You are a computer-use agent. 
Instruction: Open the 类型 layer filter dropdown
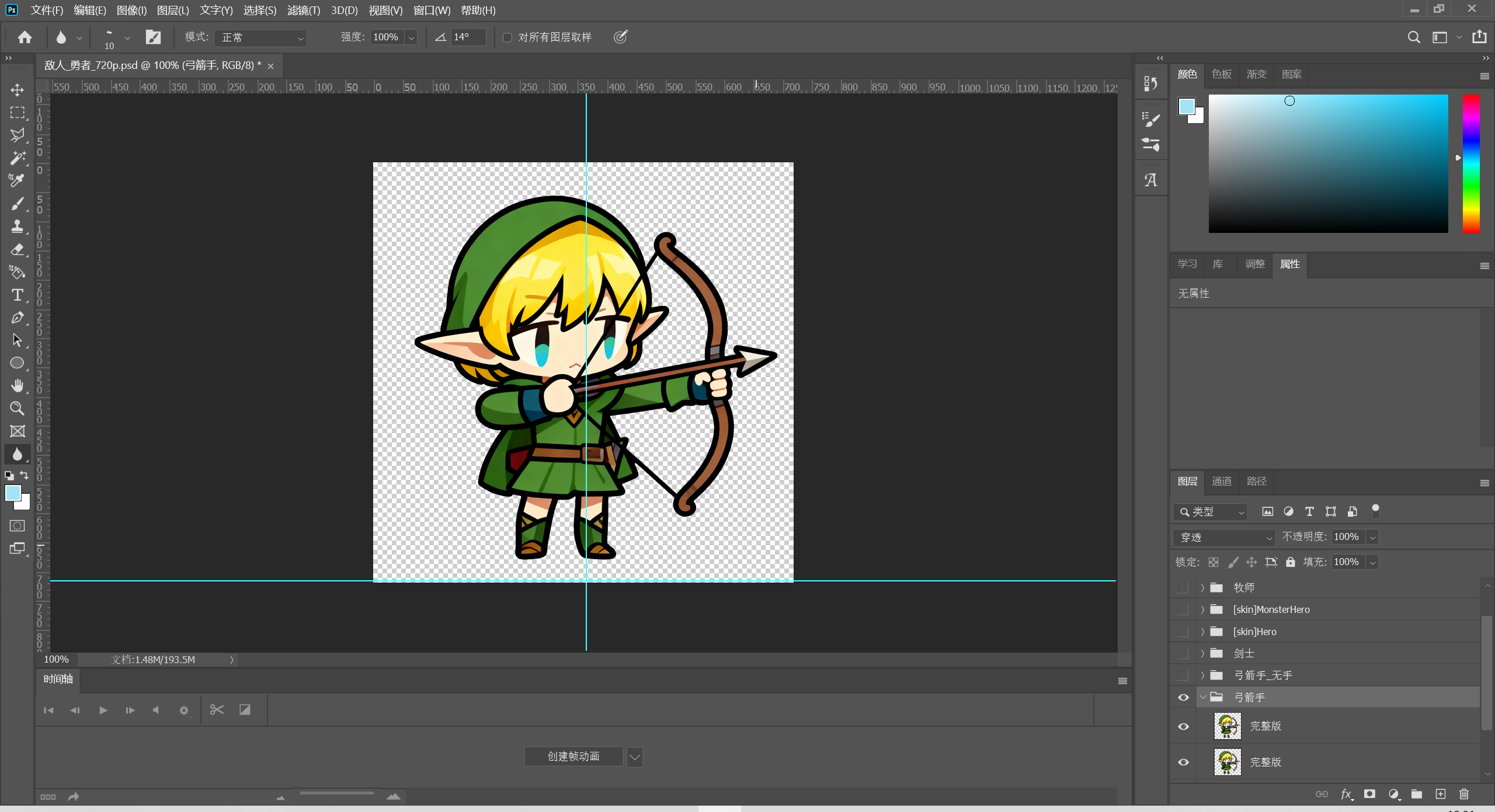pos(1210,512)
